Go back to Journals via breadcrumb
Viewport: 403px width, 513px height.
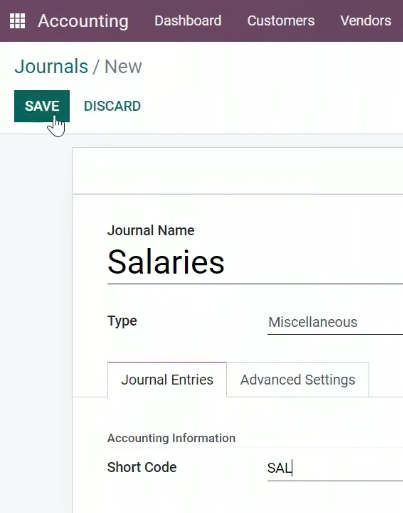[51, 66]
